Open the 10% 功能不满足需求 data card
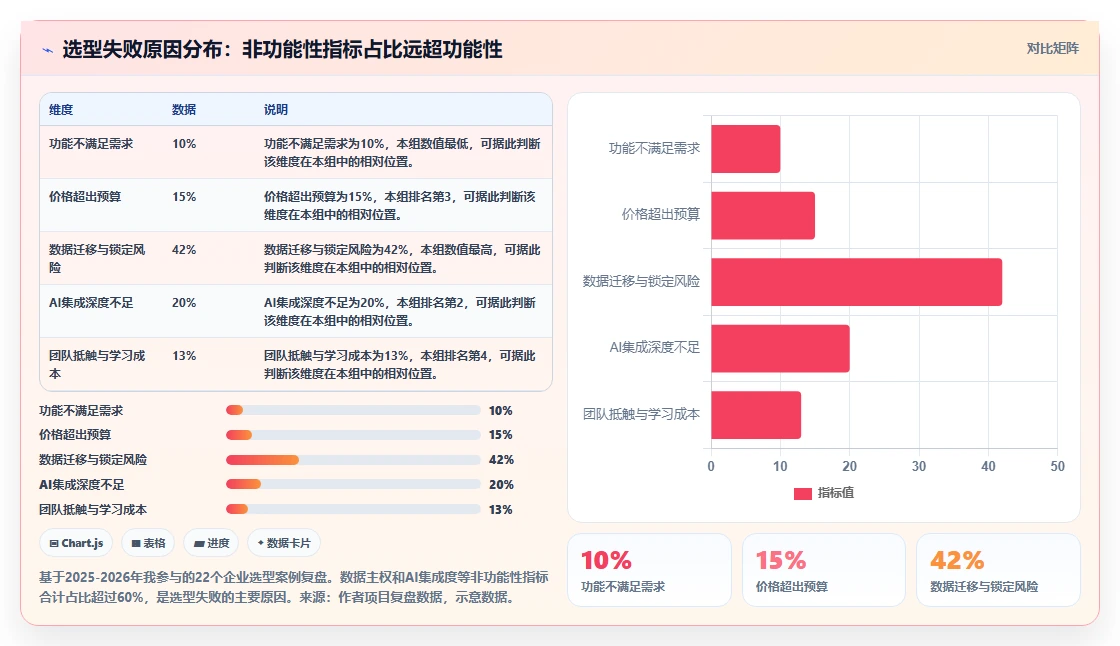 649,570
